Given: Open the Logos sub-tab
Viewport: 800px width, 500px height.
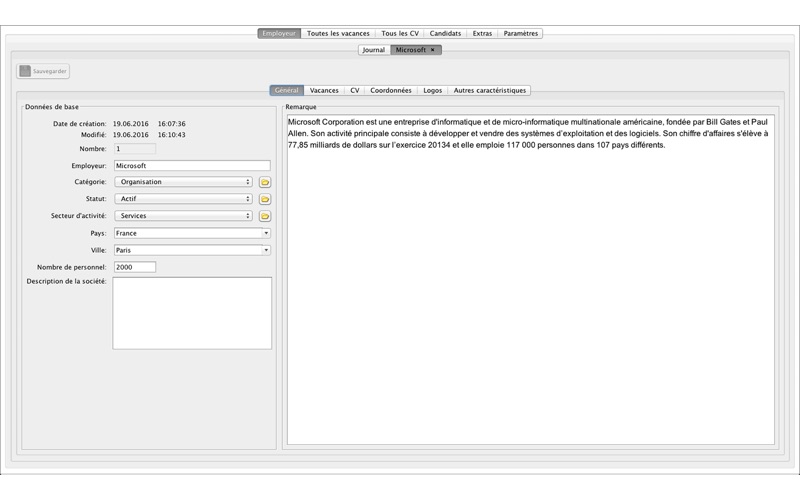Looking at the screenshot, I should coord(433,90).
